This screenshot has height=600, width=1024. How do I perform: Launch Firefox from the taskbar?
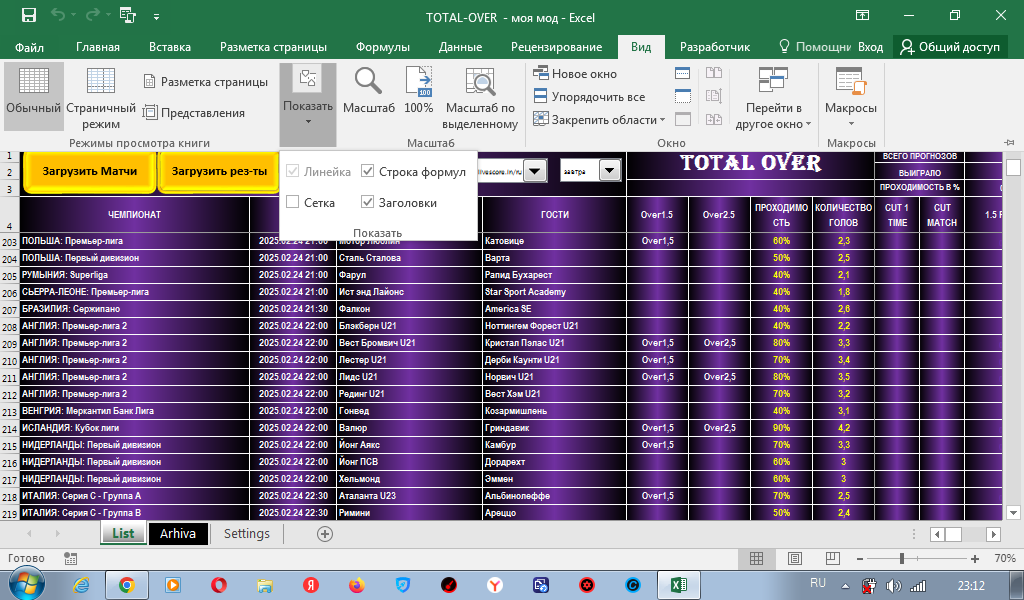(357, 585)
